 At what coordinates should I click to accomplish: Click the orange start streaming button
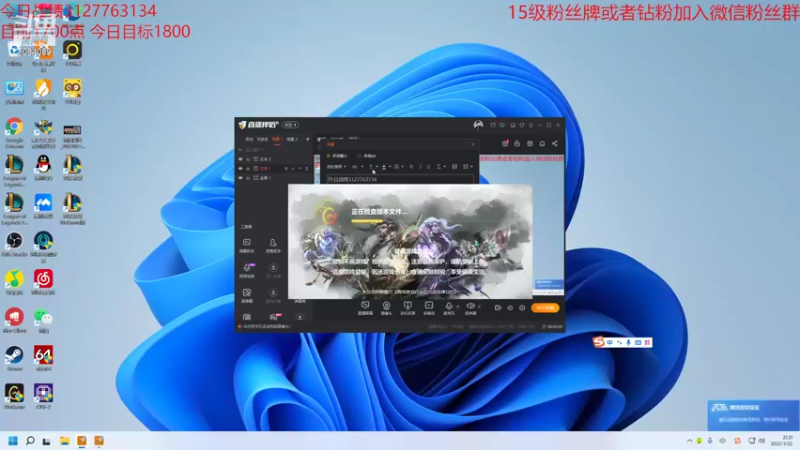(x=545, y=308)
